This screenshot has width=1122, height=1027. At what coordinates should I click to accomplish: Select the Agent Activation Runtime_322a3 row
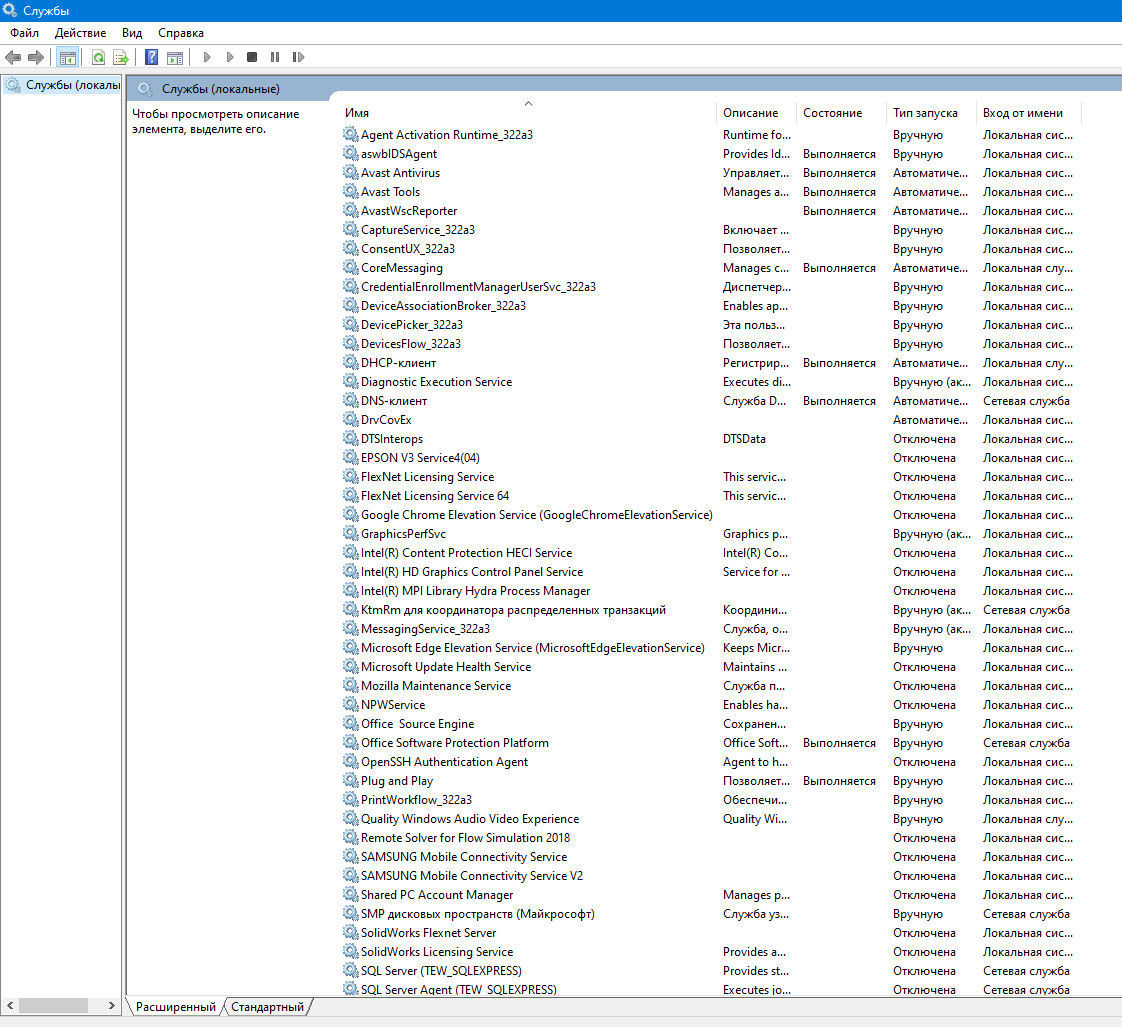point(711,135)
